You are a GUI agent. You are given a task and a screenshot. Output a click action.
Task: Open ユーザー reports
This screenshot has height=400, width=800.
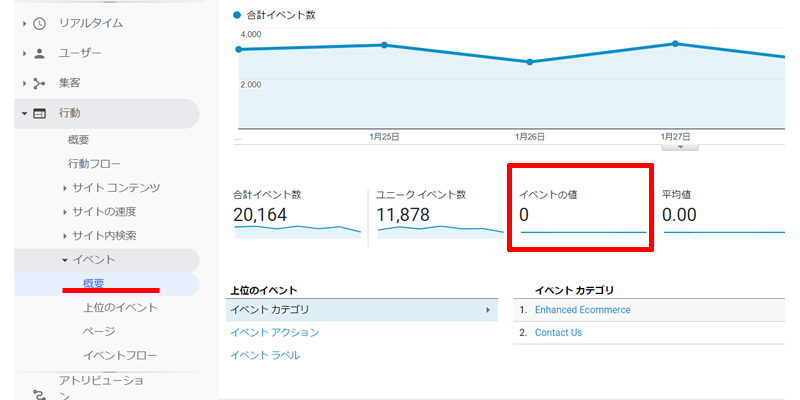coord(80,54)
